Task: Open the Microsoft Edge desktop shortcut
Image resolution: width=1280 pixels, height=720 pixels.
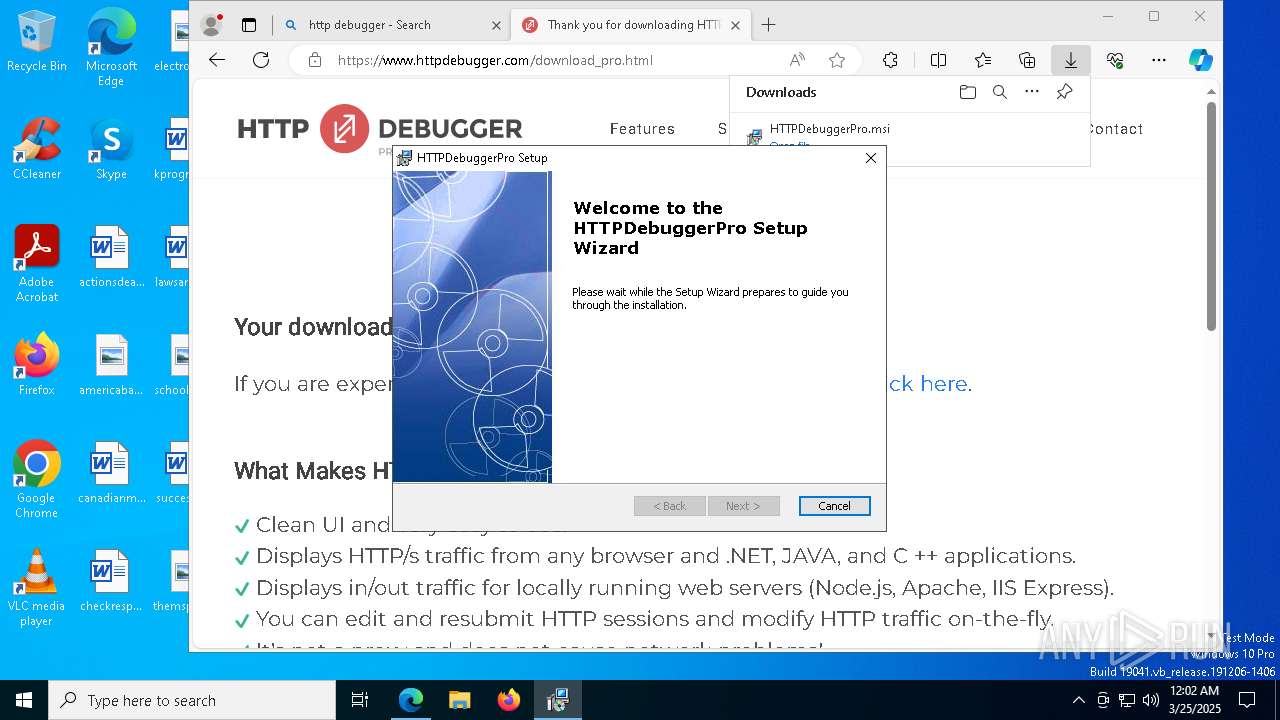Action: [111, 47]
